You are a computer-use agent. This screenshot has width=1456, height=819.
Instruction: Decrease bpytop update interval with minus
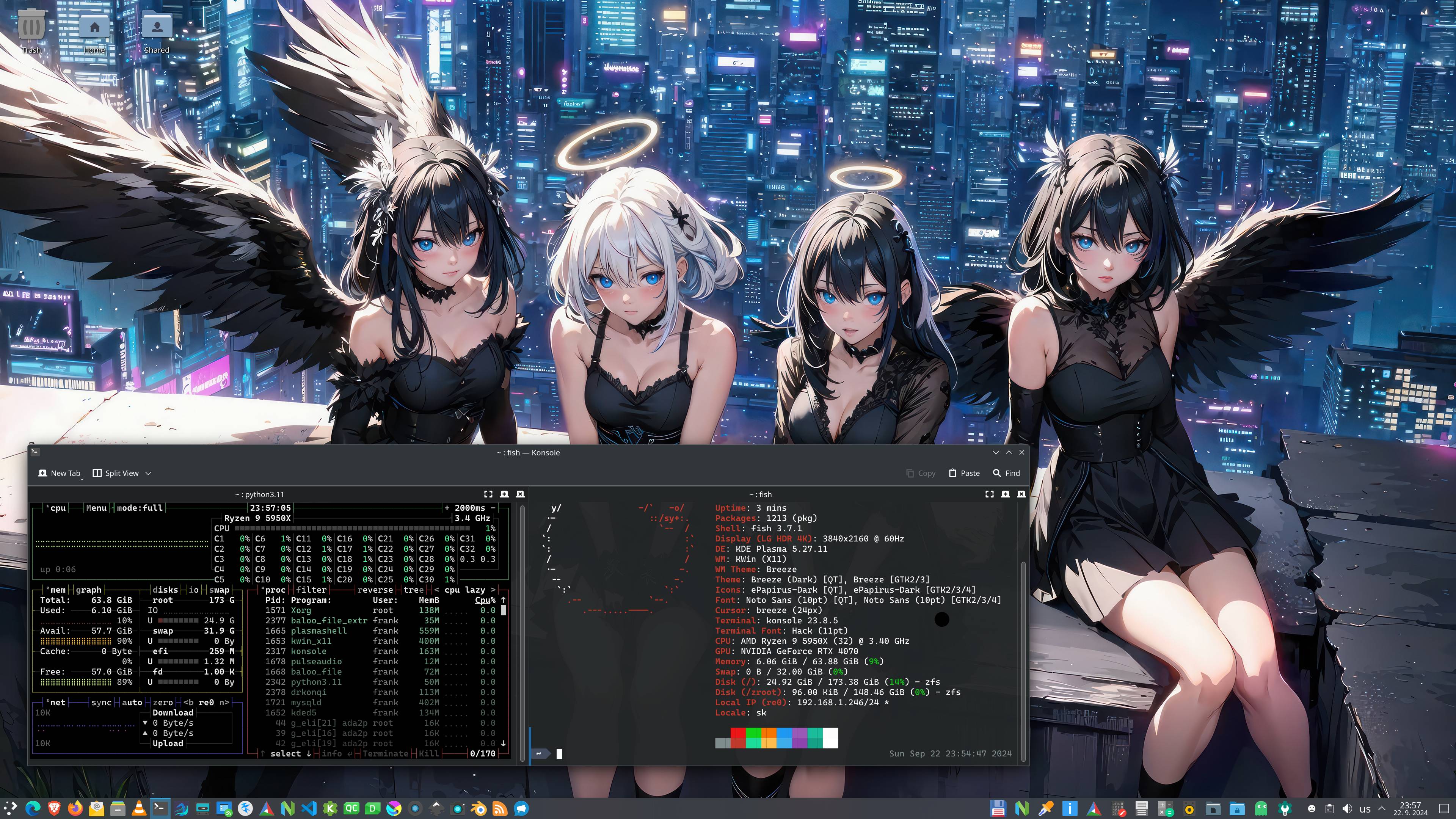493,508
